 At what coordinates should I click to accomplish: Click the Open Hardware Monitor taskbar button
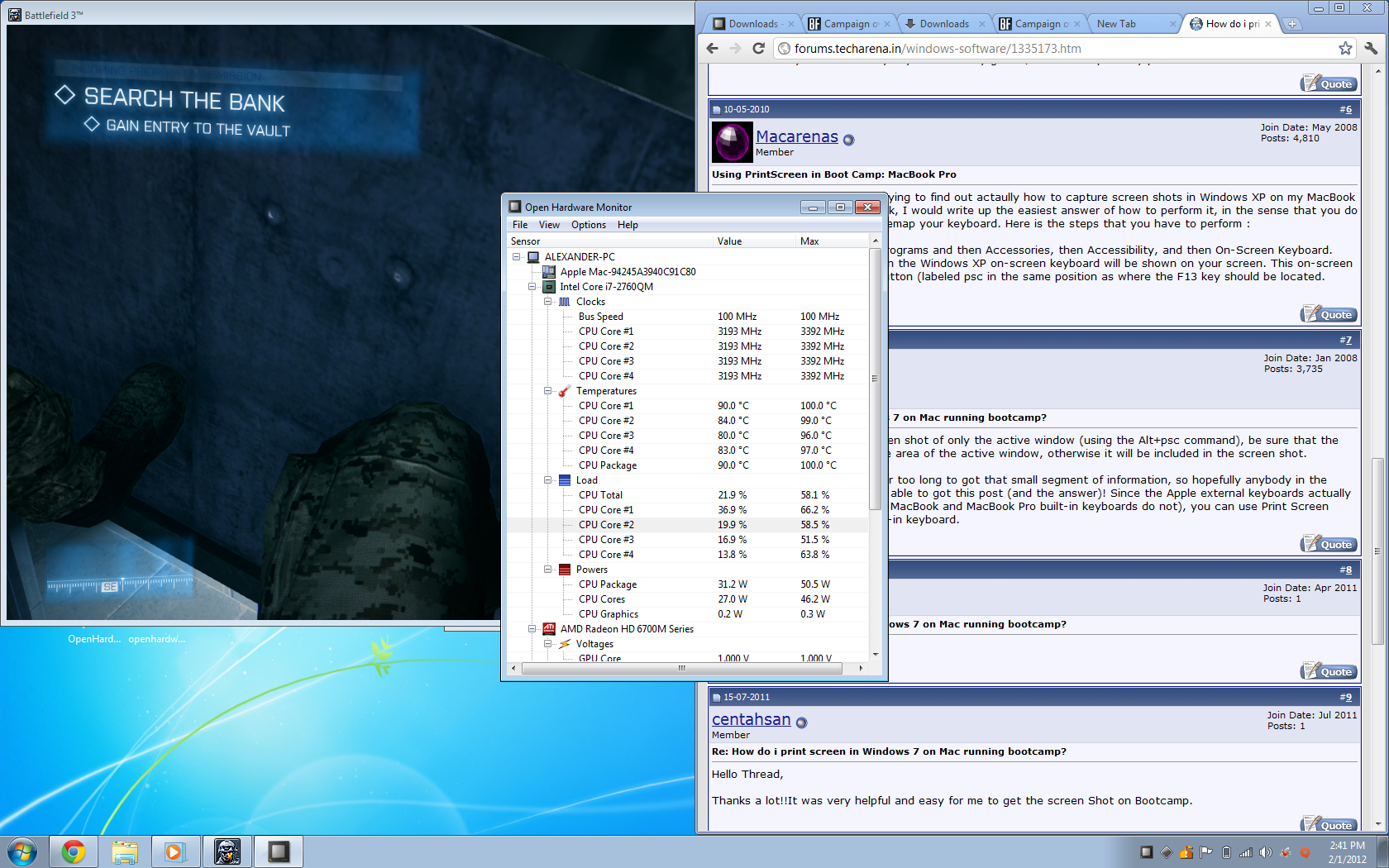tap(279, 851)
